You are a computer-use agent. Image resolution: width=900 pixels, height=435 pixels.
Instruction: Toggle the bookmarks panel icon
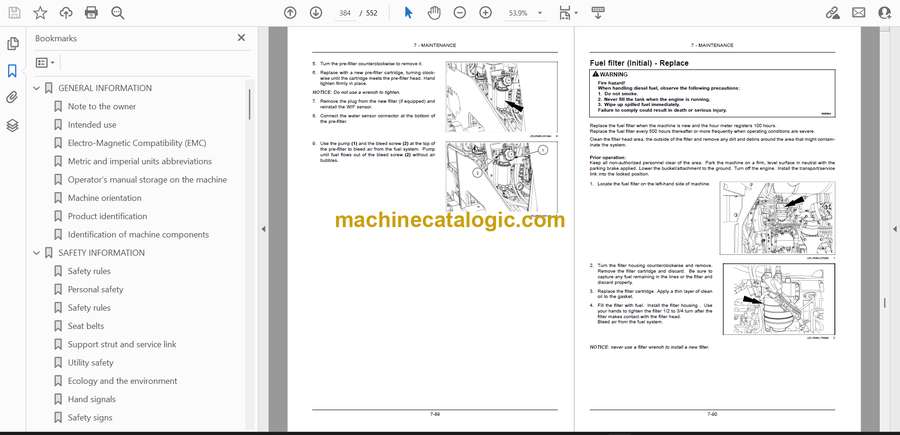tap(13, 71)
